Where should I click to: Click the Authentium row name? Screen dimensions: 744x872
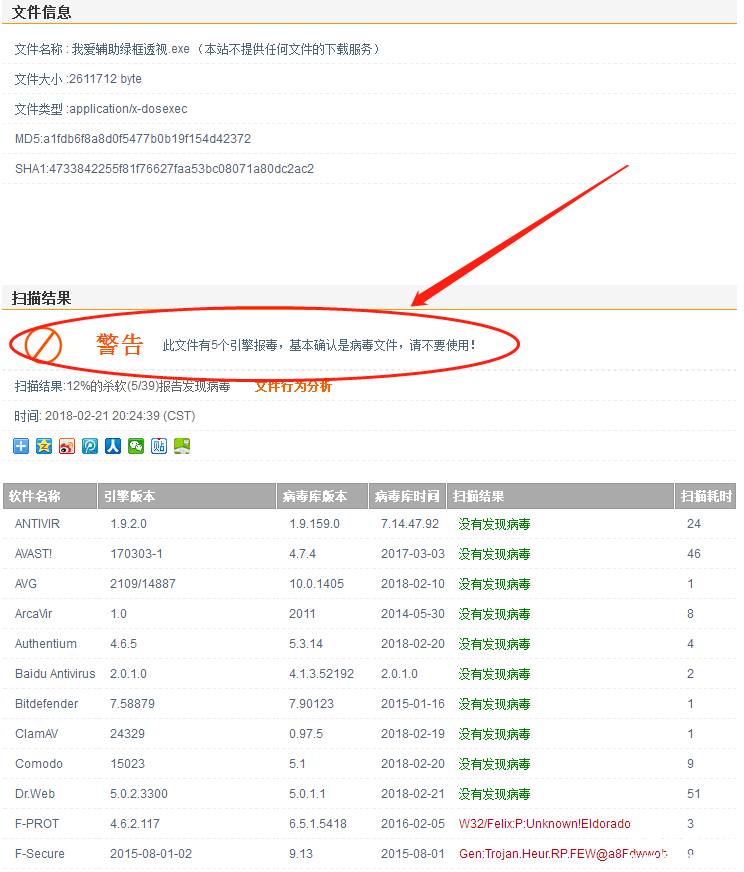coord(46,644)
